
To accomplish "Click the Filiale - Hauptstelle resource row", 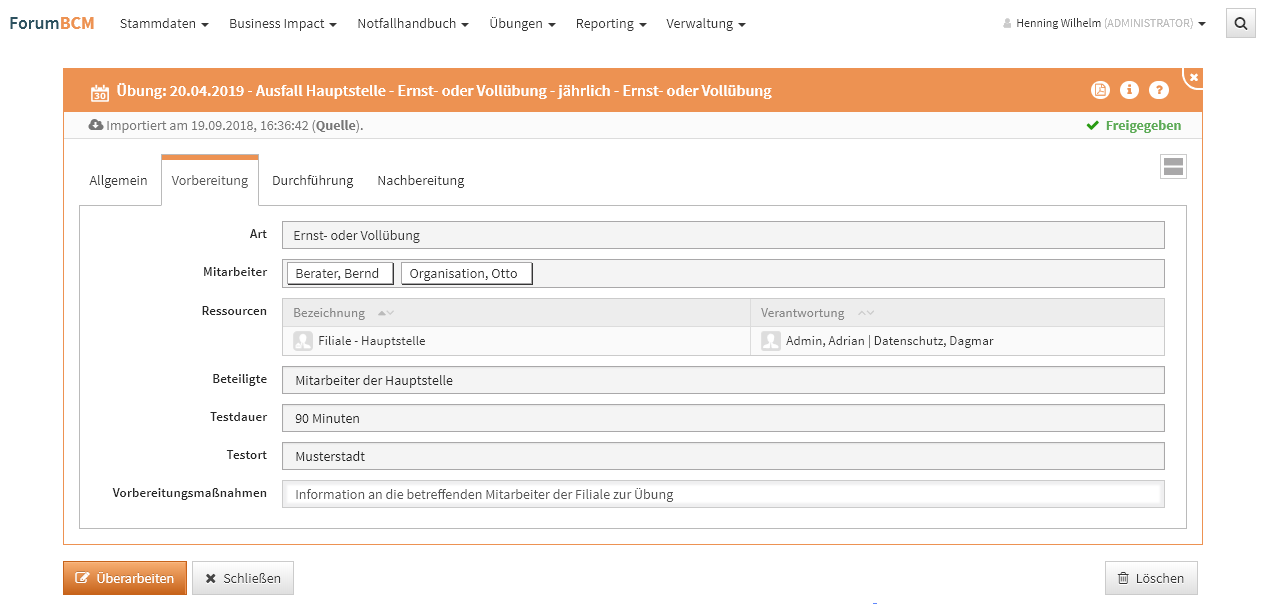I will click(723, 341).
